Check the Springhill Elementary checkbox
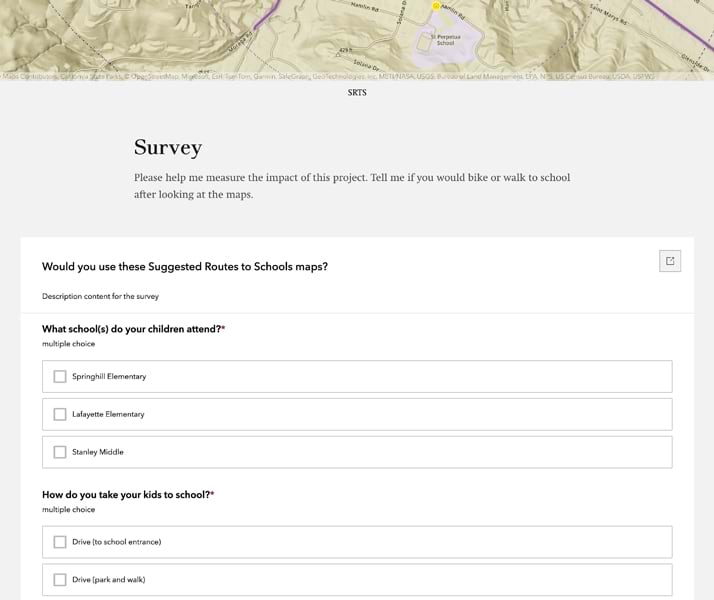 tap(60, 377)
